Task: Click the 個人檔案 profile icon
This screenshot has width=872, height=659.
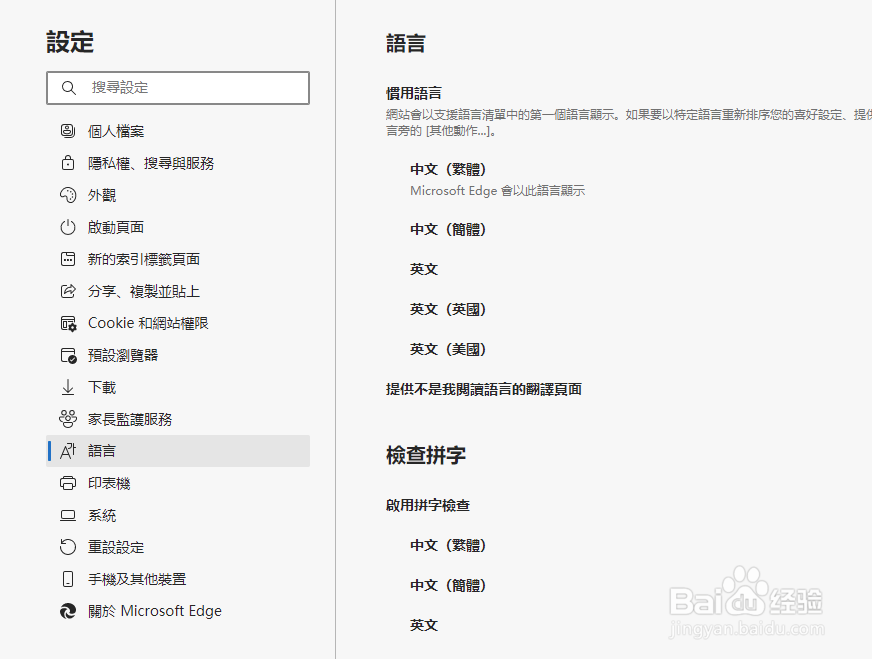Action: click(x=68, y=131)
